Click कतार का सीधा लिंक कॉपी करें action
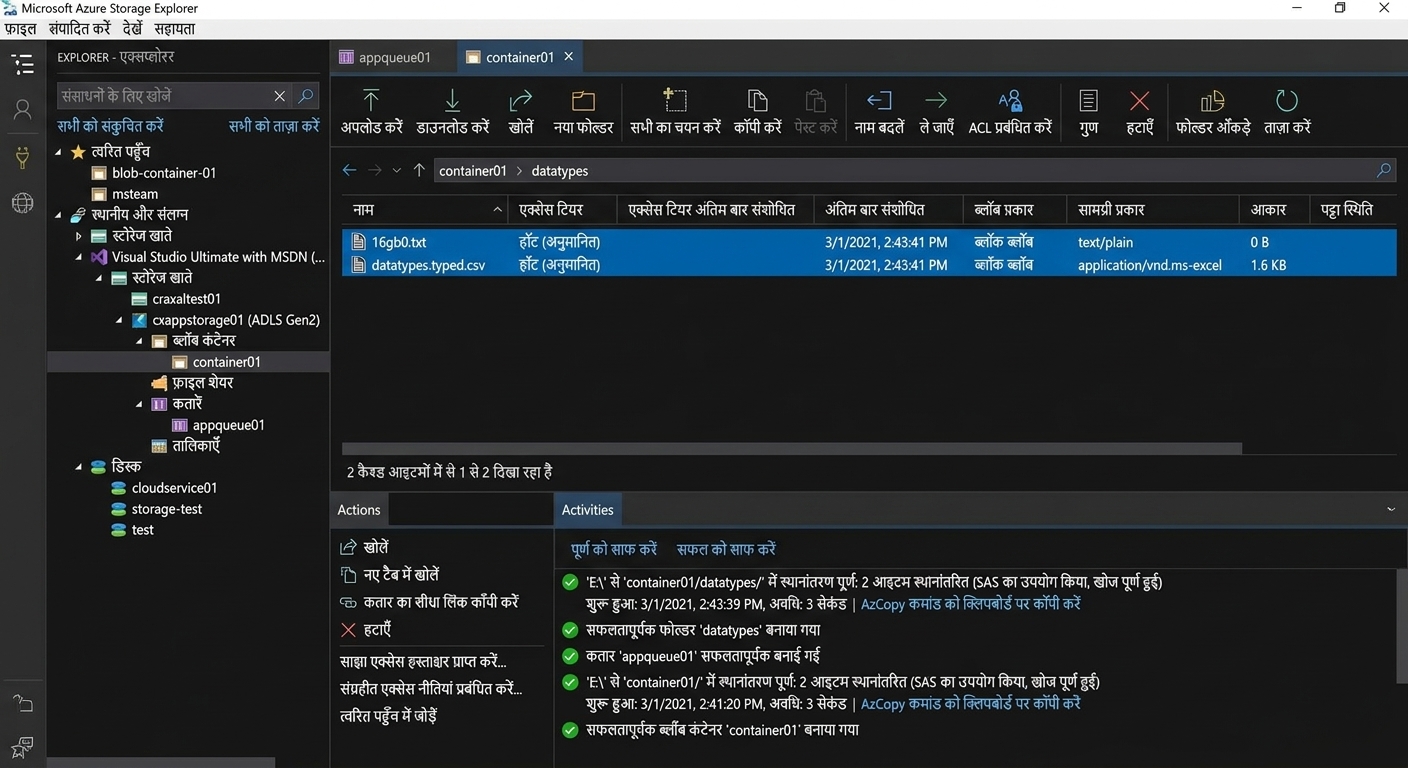The image size is (1408, 768). 441,602
